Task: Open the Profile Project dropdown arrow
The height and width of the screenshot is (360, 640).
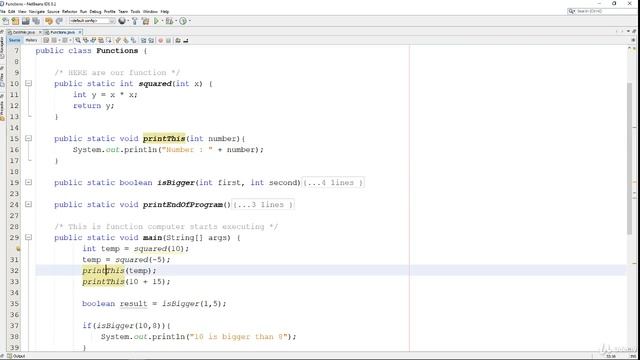Action: [x=190, y=21]
